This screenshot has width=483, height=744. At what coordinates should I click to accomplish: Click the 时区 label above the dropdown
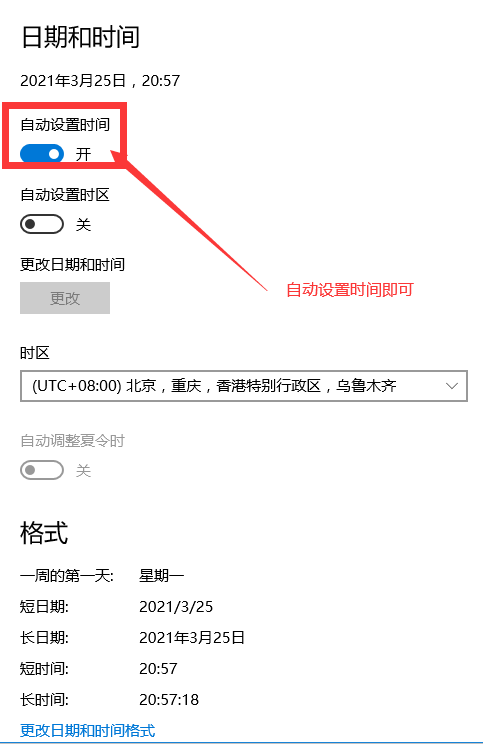coord(35,353)
